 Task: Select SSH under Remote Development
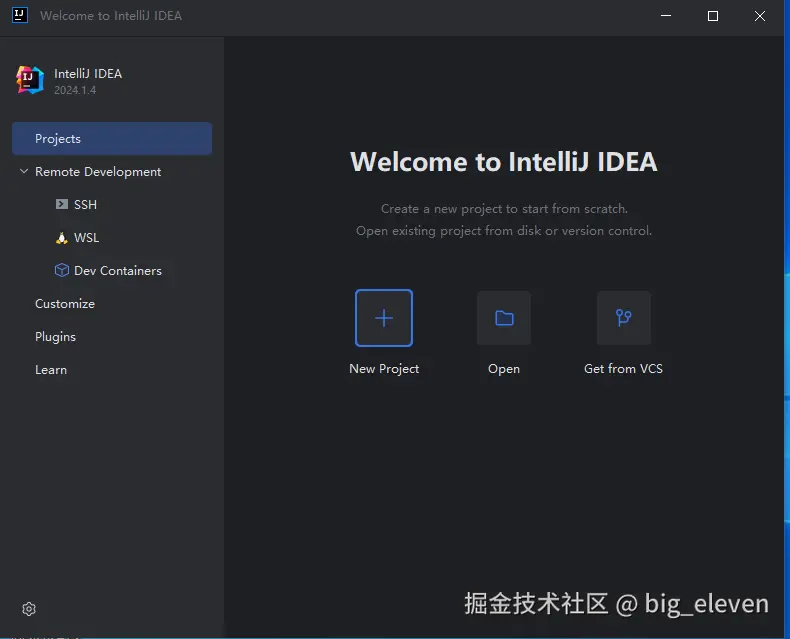coord(85,205)
